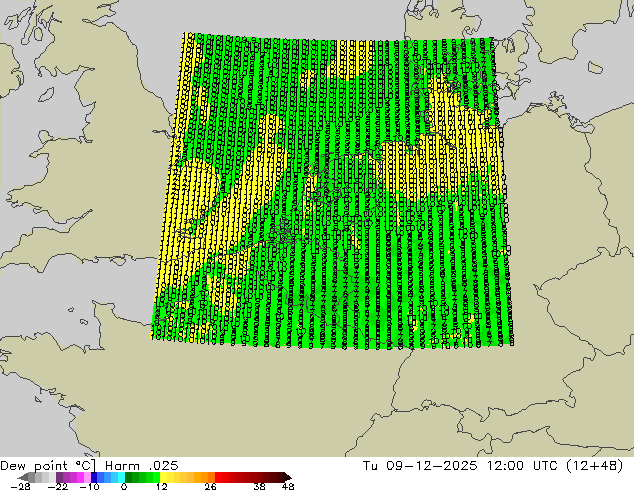This screenshot has height=490, width=634.
Task: Click the bright yellow legend swatch
Action: [x=163, y=477]
